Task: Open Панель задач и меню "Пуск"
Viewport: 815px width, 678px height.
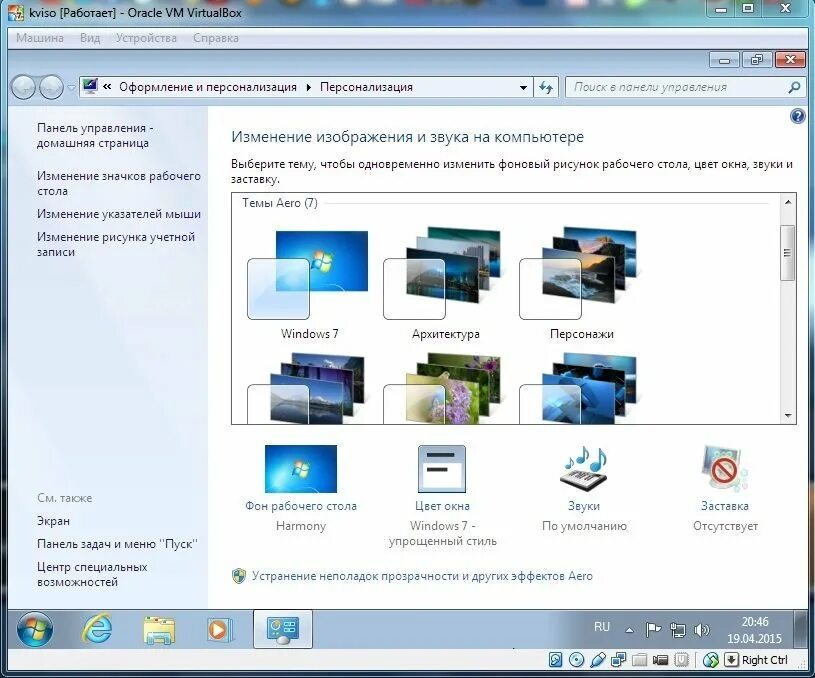Action: (x=117, y=544)
